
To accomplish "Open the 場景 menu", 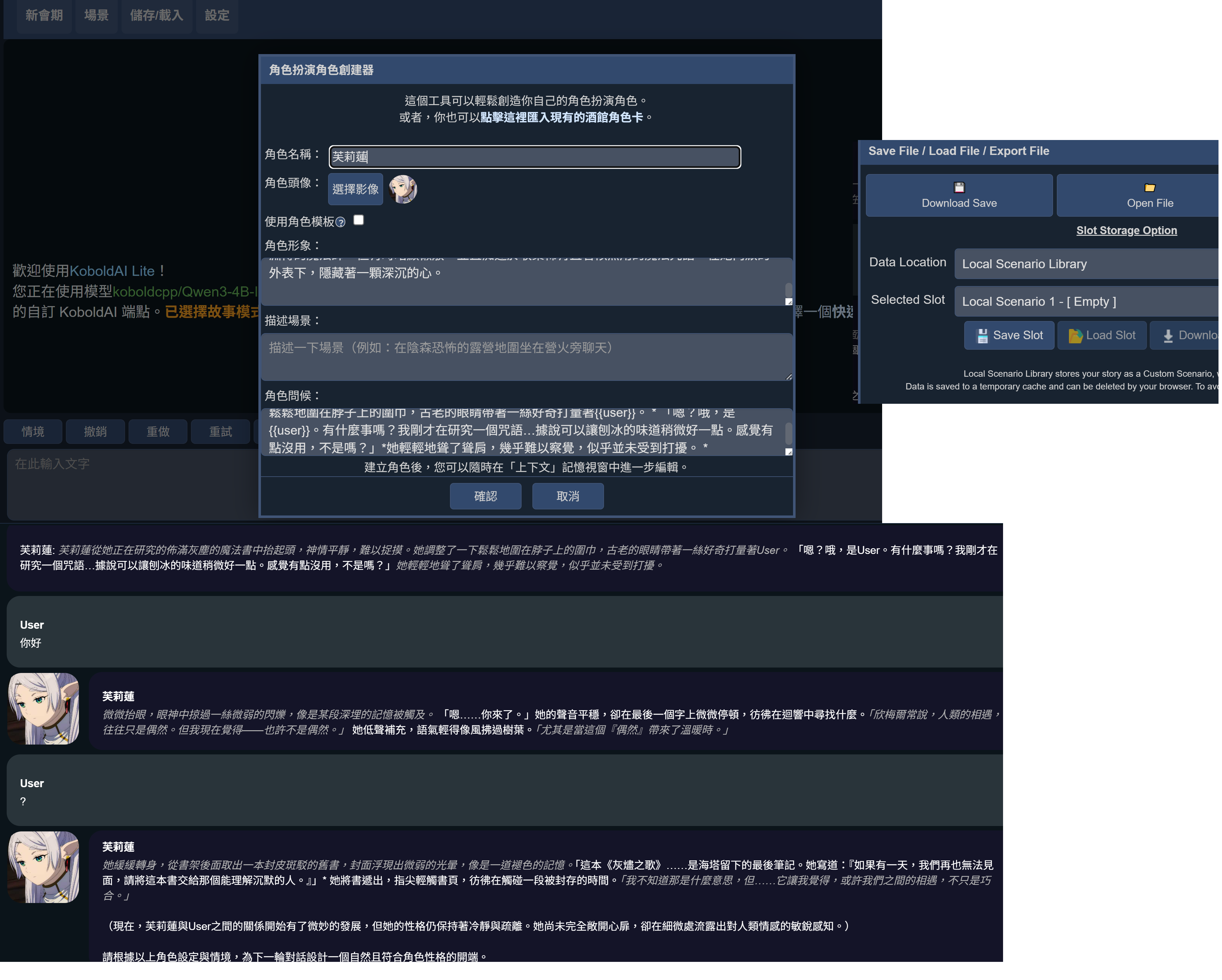I will click(x=96, y=15).
